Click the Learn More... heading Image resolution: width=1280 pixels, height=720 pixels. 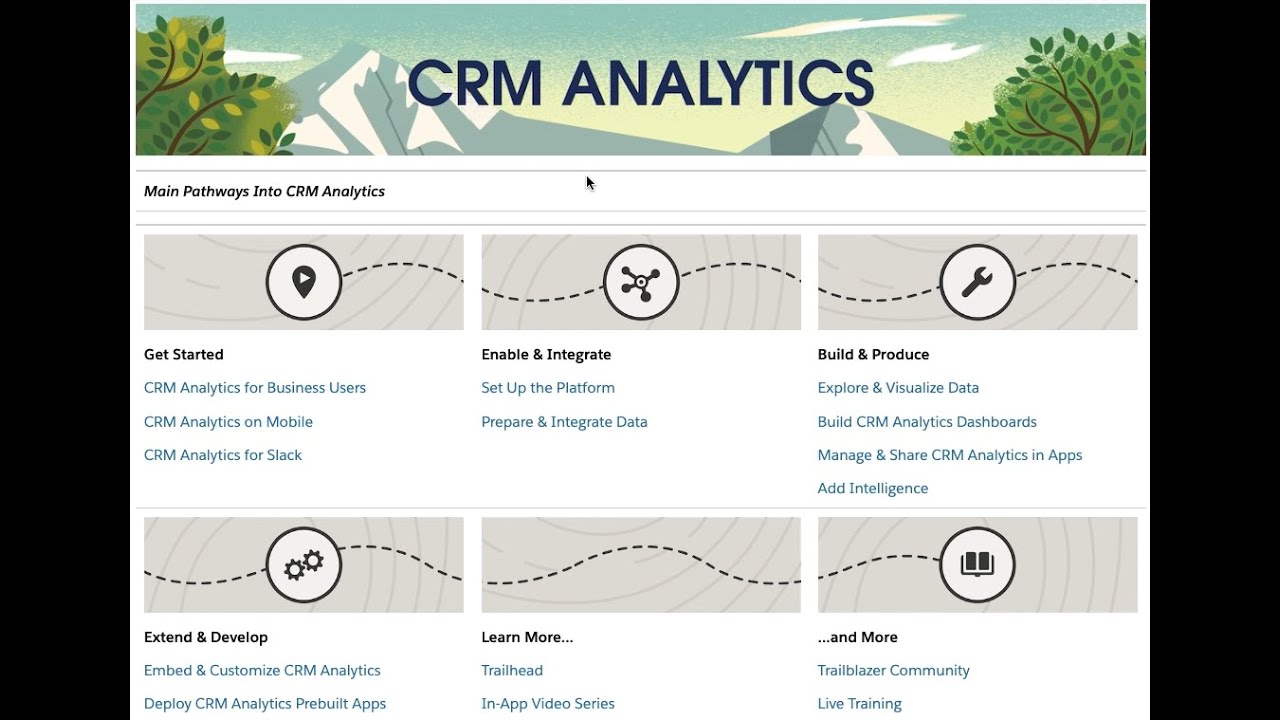pyautogui.click(x=527, y=638)
